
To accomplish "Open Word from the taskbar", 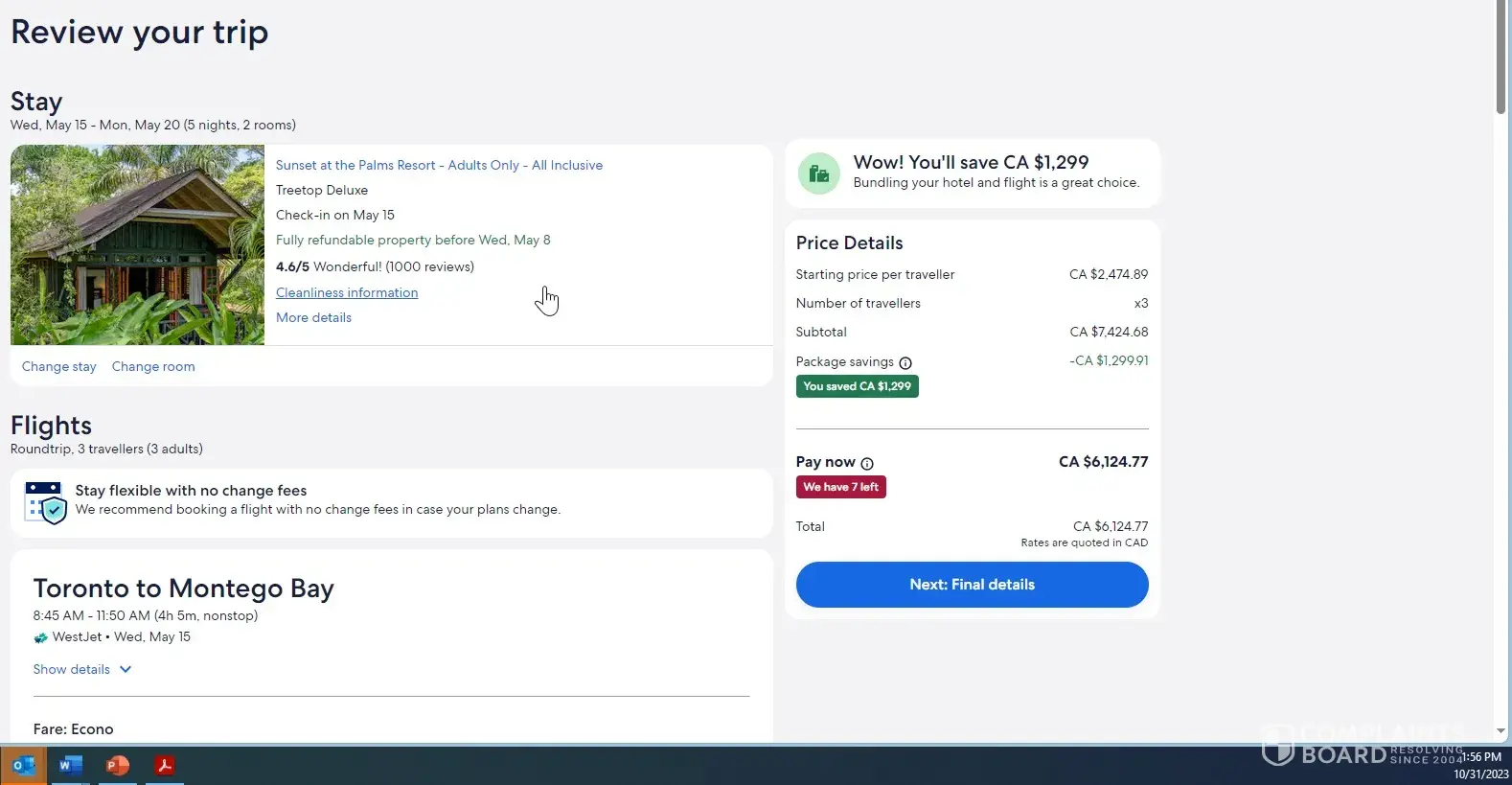I will click(70, 766).
